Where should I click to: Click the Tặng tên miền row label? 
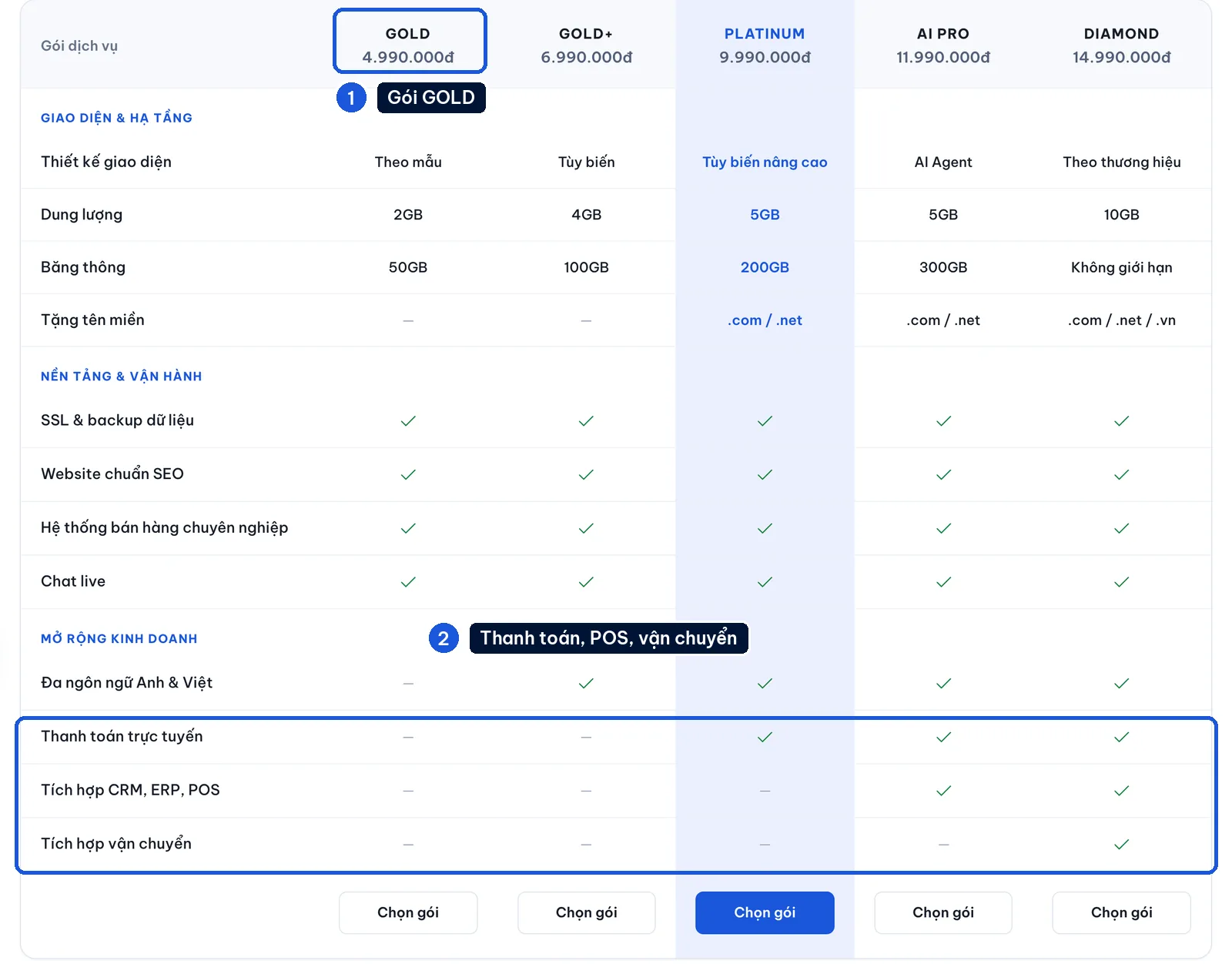92,320
